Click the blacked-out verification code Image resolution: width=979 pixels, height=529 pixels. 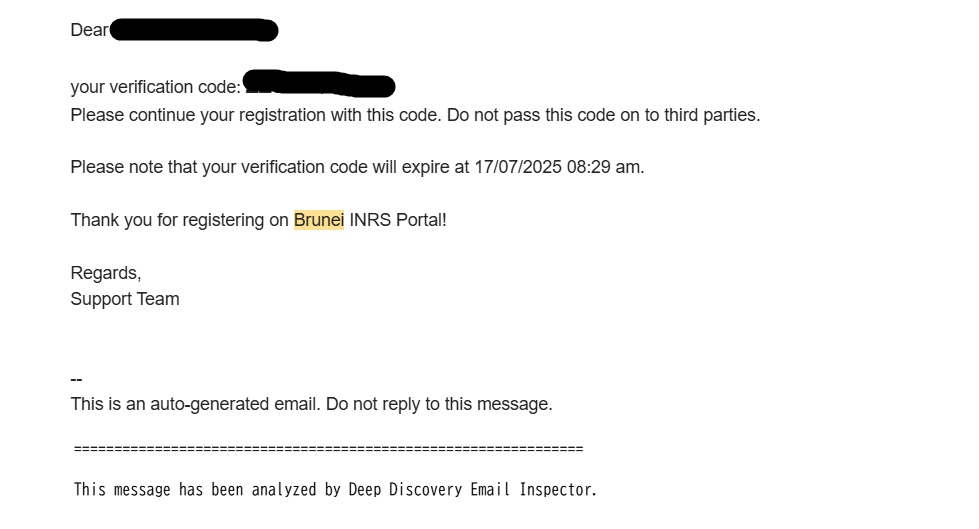pyautogui.click(x=320, y=85)
